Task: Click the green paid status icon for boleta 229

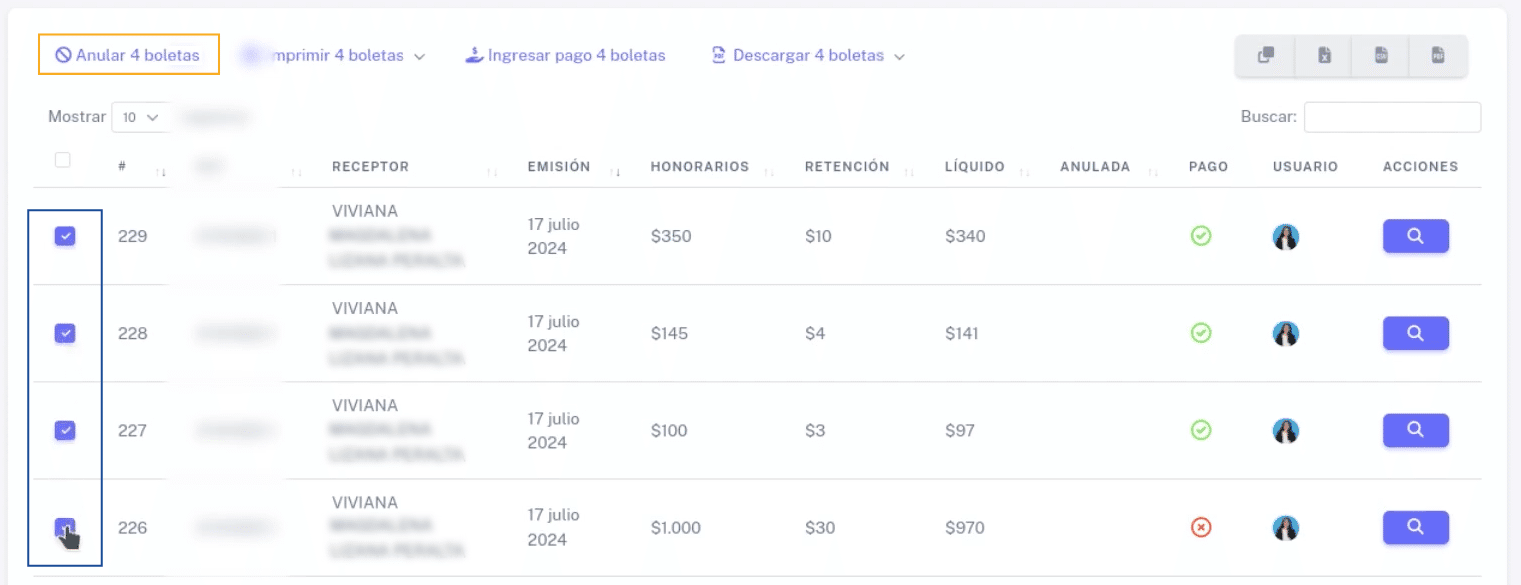Action: pos(1201,236)
